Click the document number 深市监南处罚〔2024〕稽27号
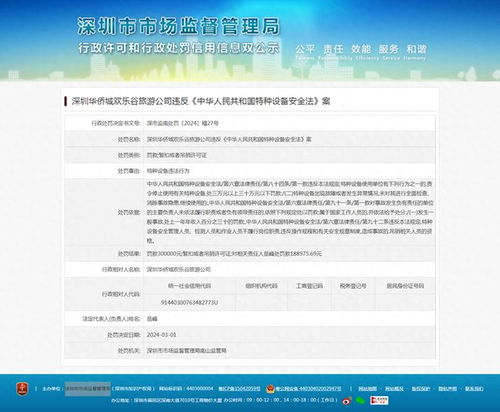This screenshot has width=500, height=412. tap(183, 123)
